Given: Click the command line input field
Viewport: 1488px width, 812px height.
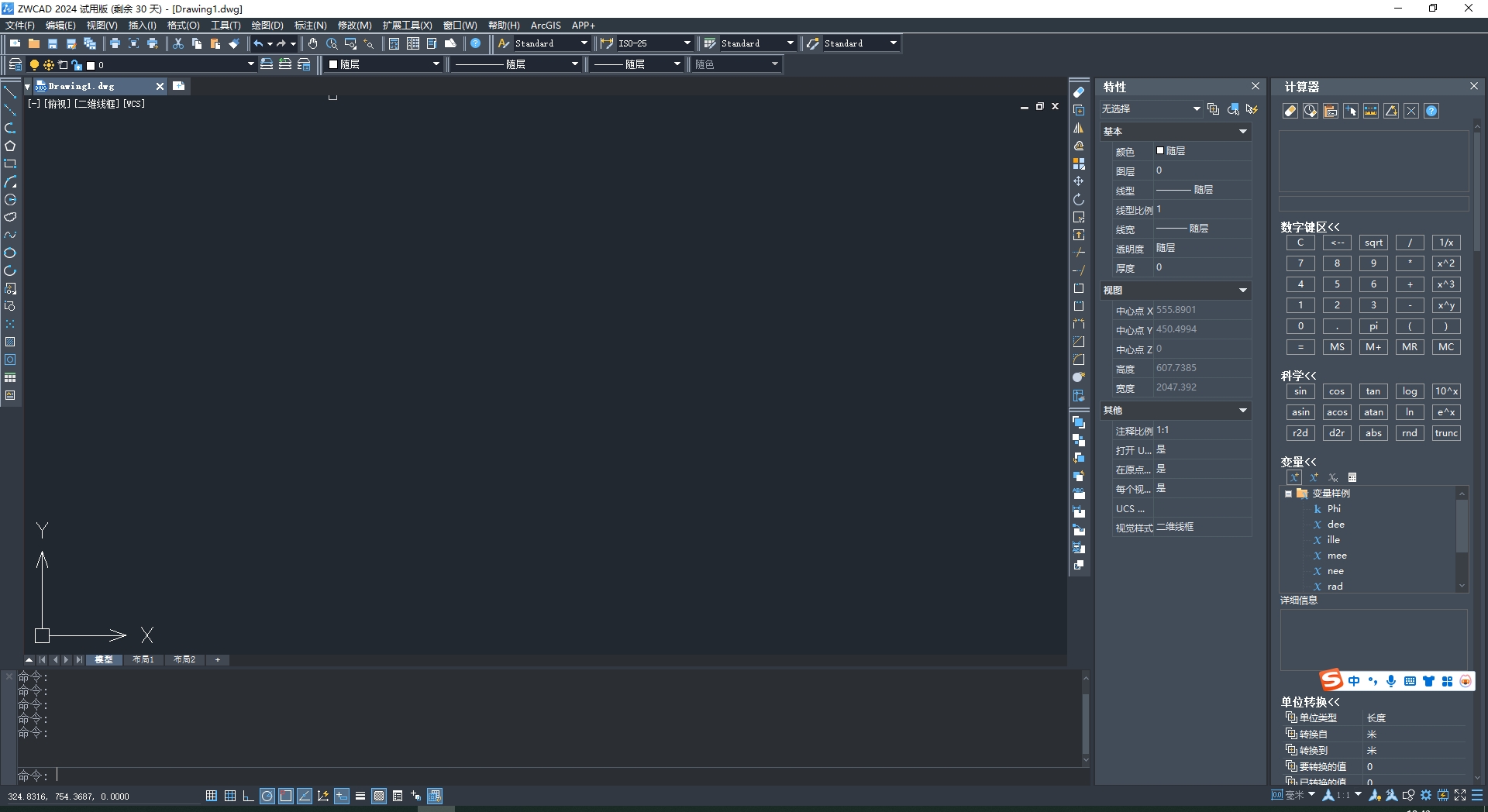Looking at the screenshot, I should [542, 775].
